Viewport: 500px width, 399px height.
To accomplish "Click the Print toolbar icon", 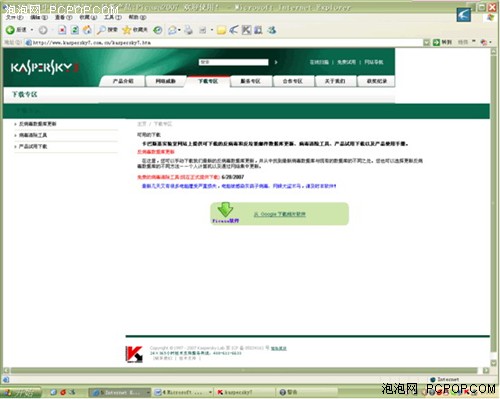I will pyautogui.click(x=188, y=30).
